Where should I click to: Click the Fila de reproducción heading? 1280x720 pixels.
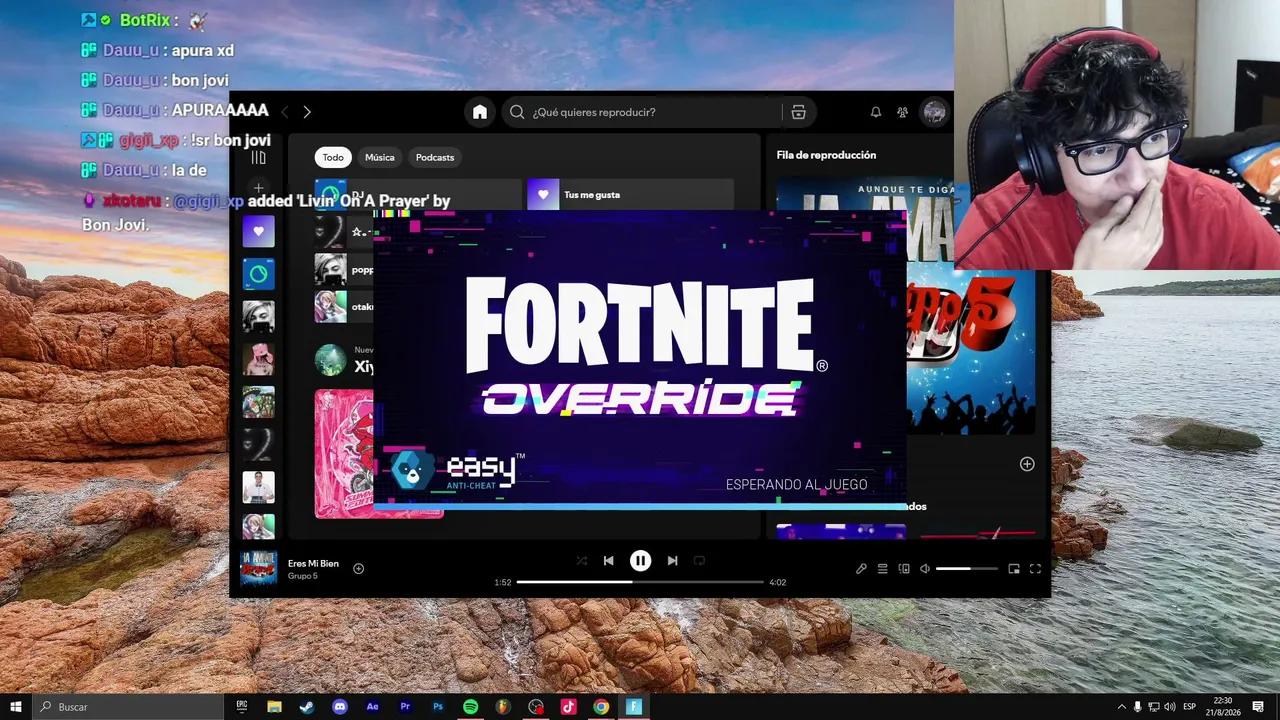point(826,155)
